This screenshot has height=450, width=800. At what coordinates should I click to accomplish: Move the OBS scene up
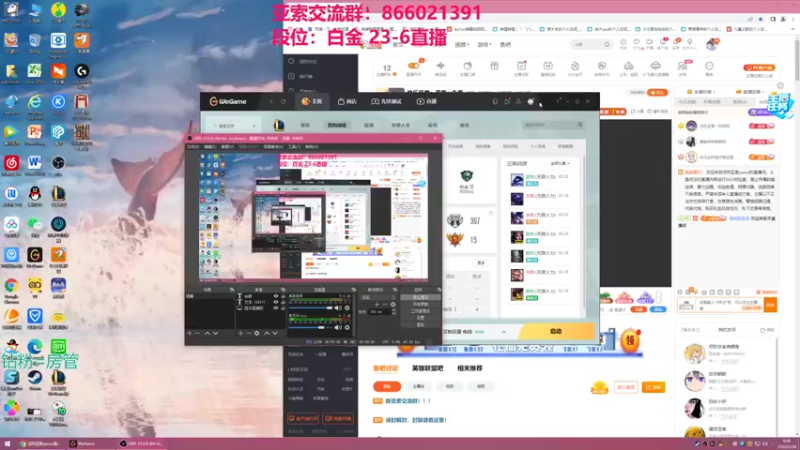207,333
